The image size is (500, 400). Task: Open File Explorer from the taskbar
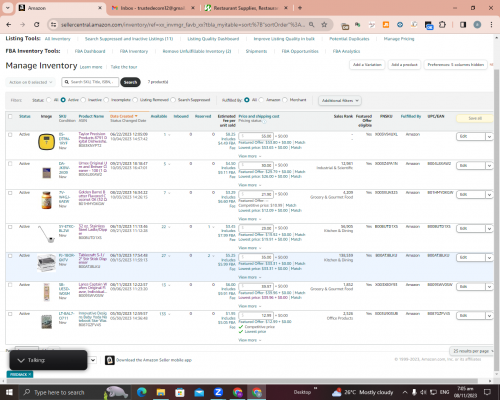coord(161,392)
